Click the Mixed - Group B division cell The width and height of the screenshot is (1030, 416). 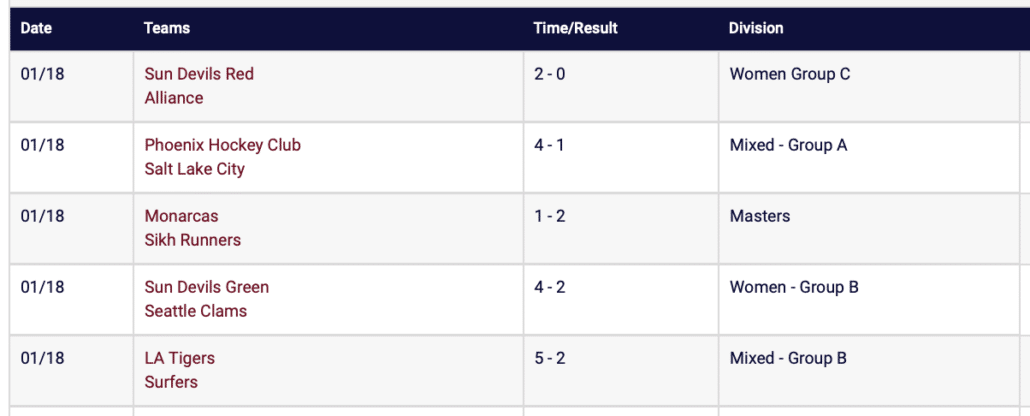pyautogui.click(x=788, y=358)
